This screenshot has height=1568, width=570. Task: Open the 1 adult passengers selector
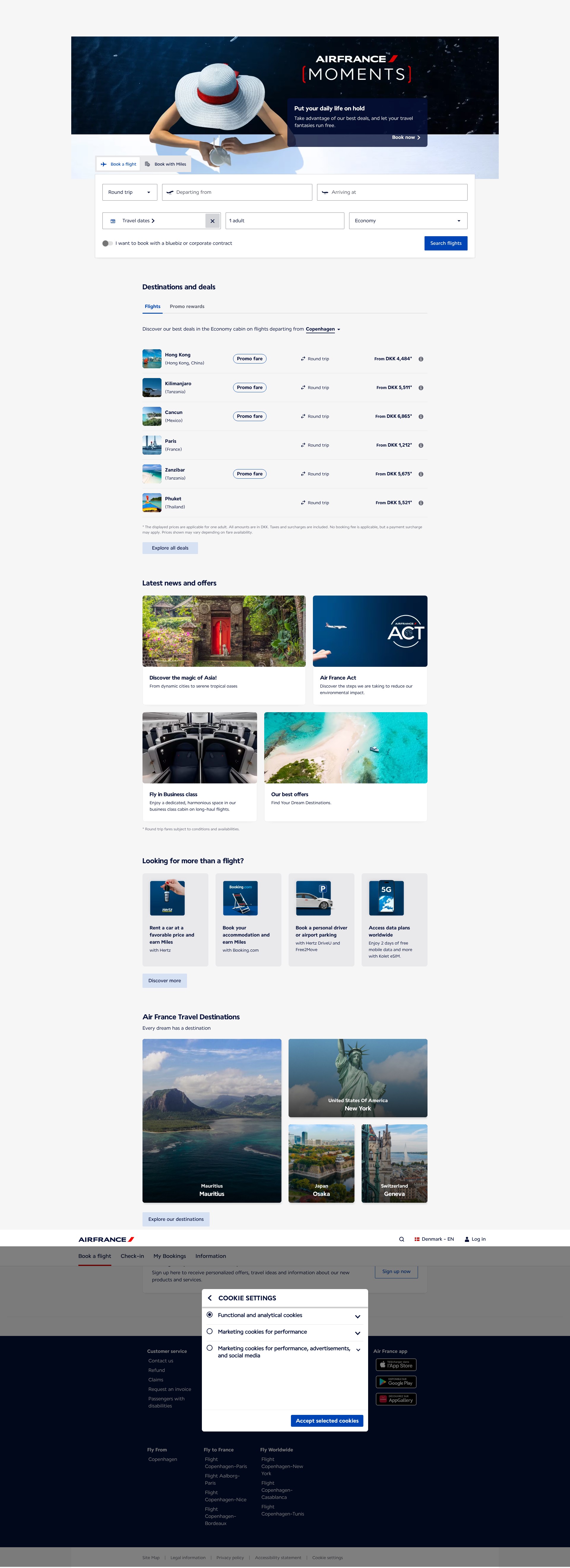[284, 221]
